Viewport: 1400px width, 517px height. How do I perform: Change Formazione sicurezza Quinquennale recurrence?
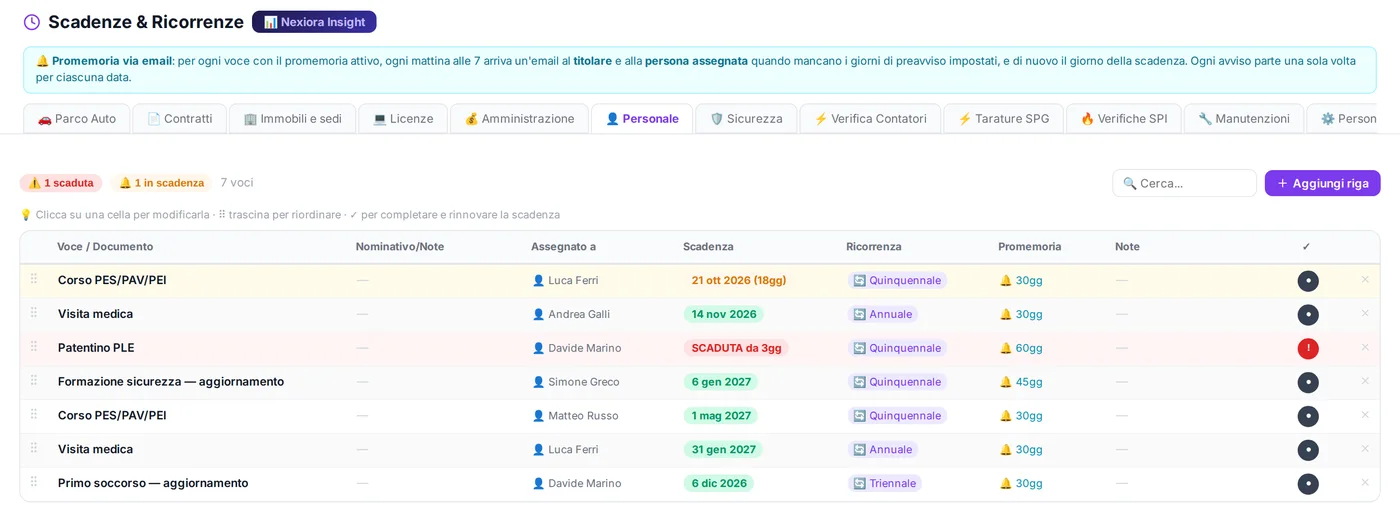click(x=897, y=382)
